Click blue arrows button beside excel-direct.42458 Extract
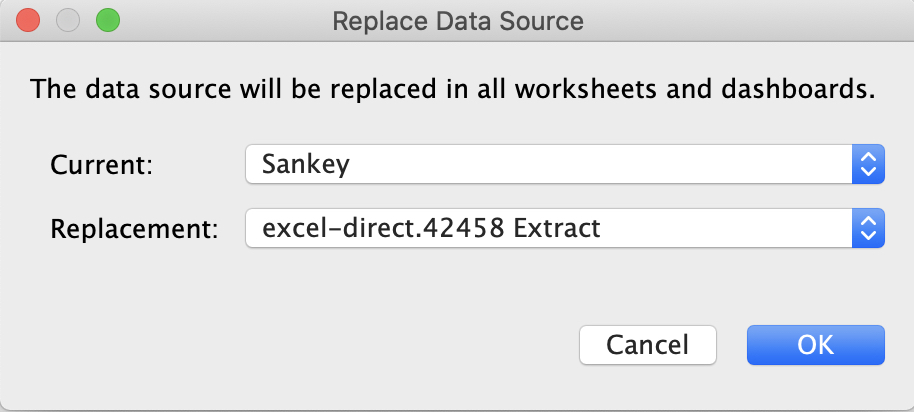This screenshot has width=914, height=412. 869,228
